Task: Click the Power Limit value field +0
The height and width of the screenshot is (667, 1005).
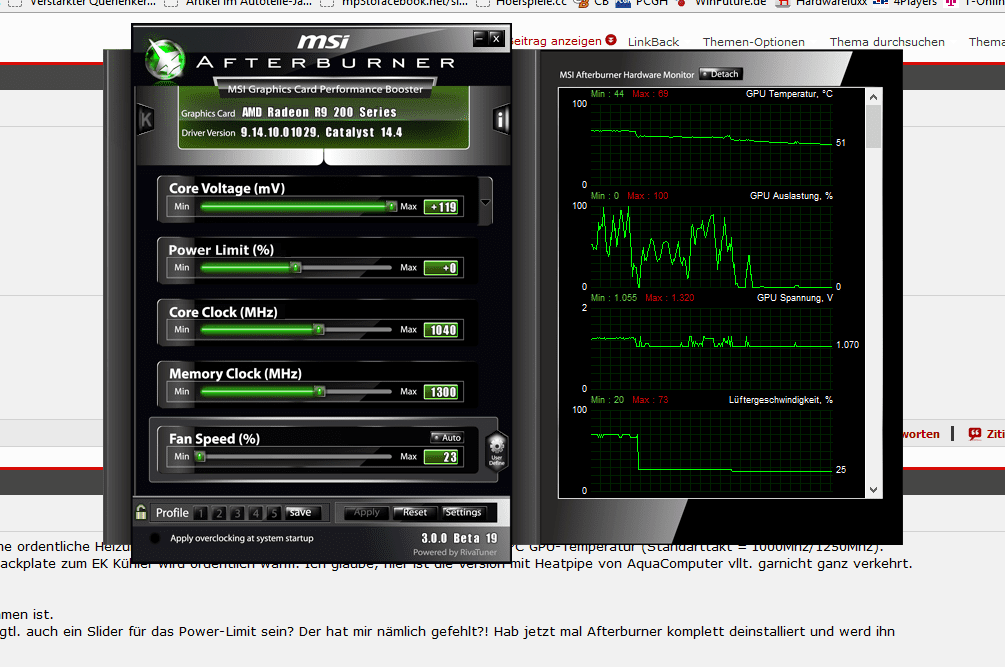Action: [x=442, y=268]
